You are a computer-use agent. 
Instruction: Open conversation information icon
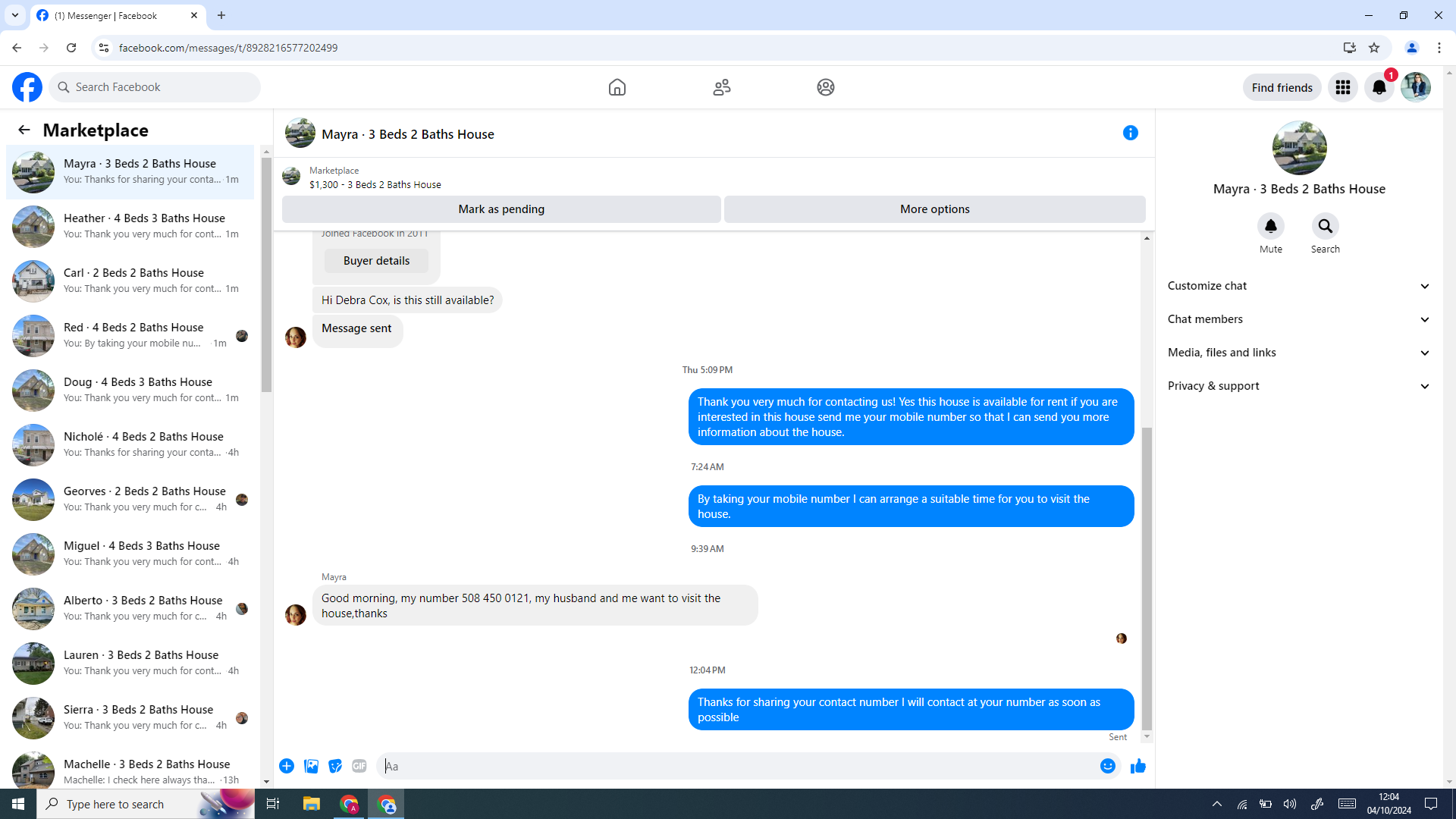(1131, 133)
